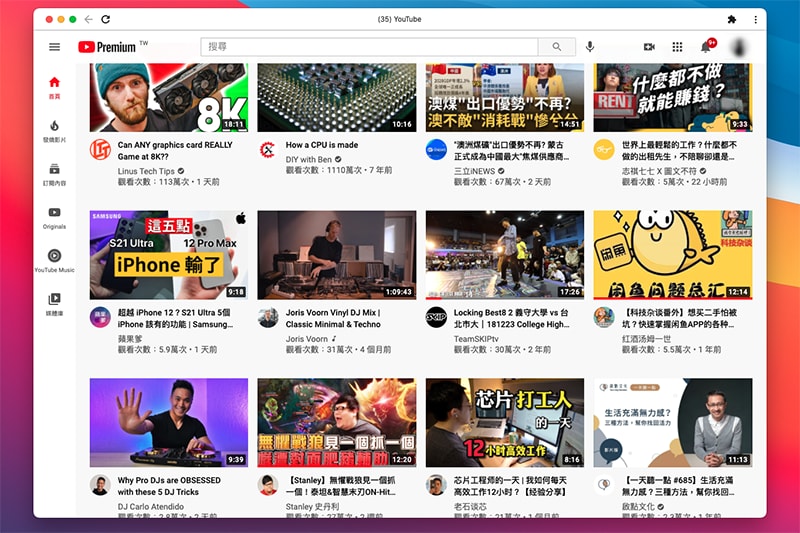
Task: Open the "How a CPU is made" title
Action: 322,145
